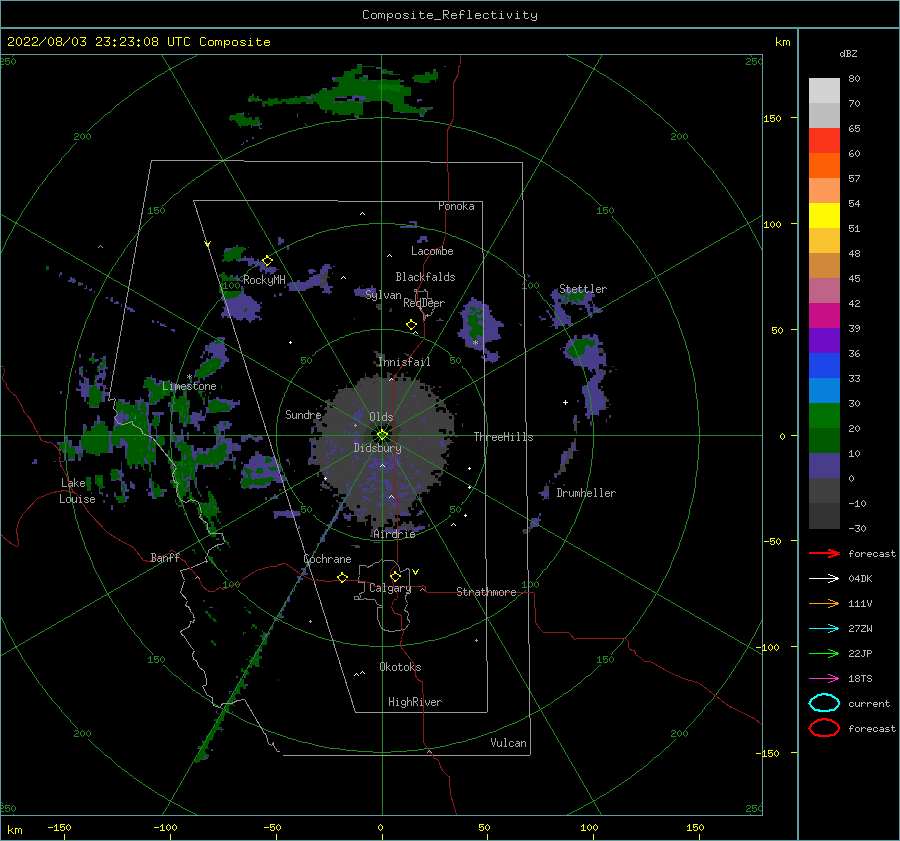
Task: Click the -150 tick on bottom axis
Action: (x=59, y=827)
